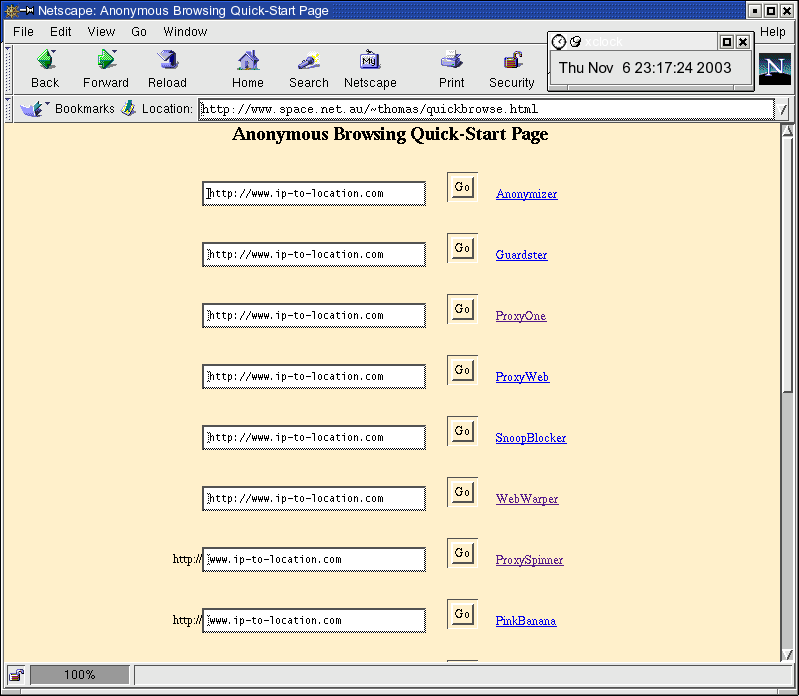Viewport: 799px width, 696px height.
Task: Click Go button for ProxyOne
Action: point(462,309)
